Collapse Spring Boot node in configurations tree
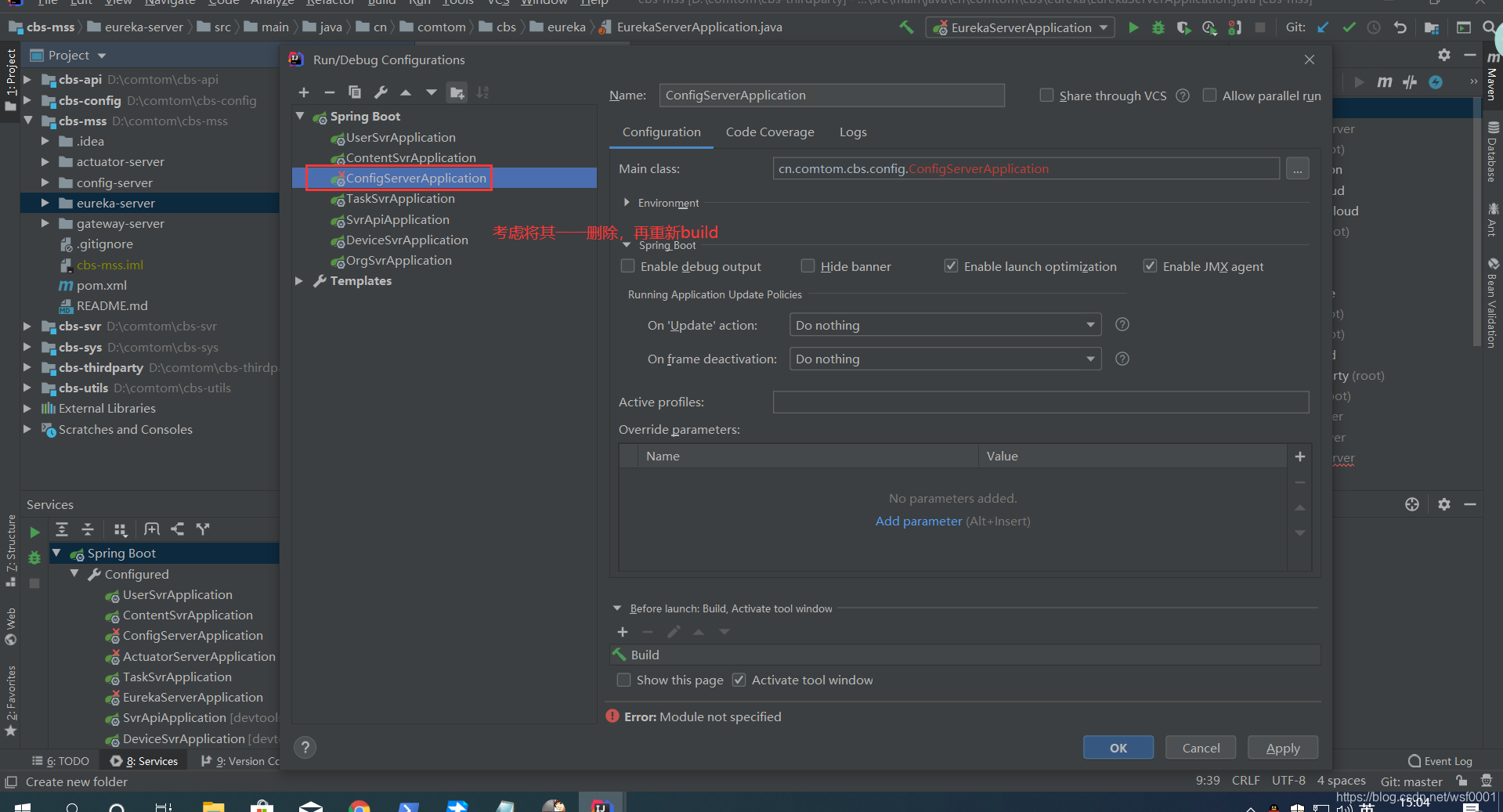1503x812 pixels. [x=299, y=116]
